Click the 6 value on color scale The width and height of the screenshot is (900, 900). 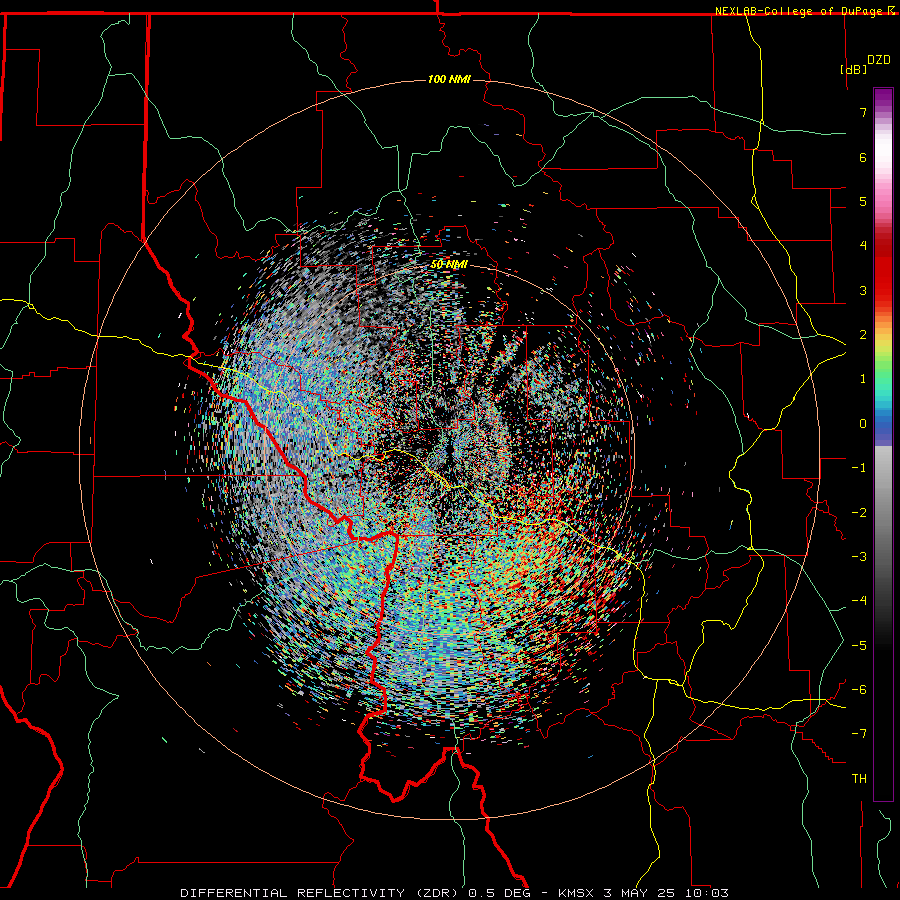pos(863,157)
